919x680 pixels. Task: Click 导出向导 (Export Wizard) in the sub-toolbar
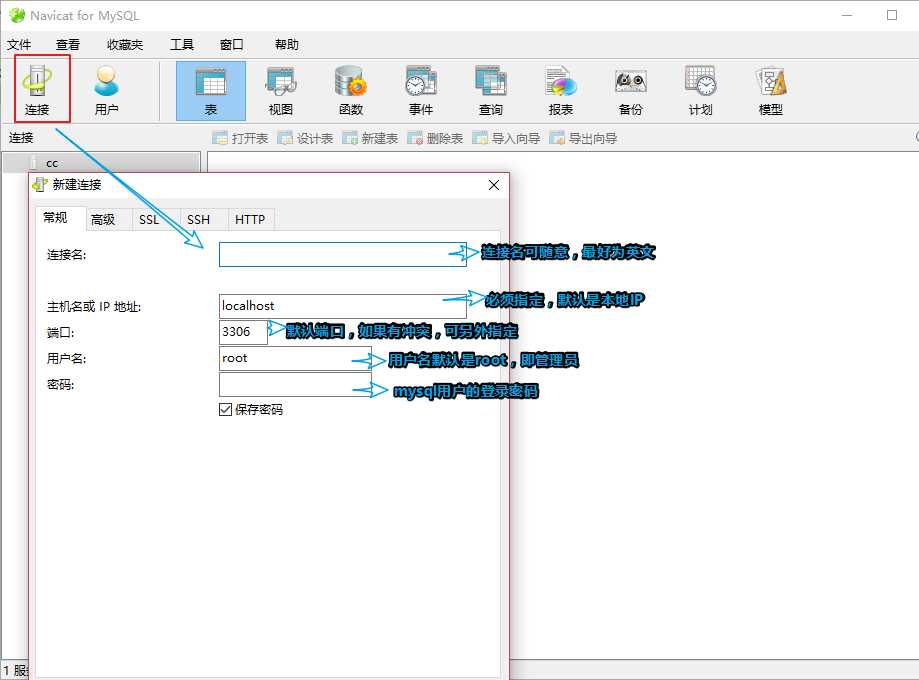point(584,138)
